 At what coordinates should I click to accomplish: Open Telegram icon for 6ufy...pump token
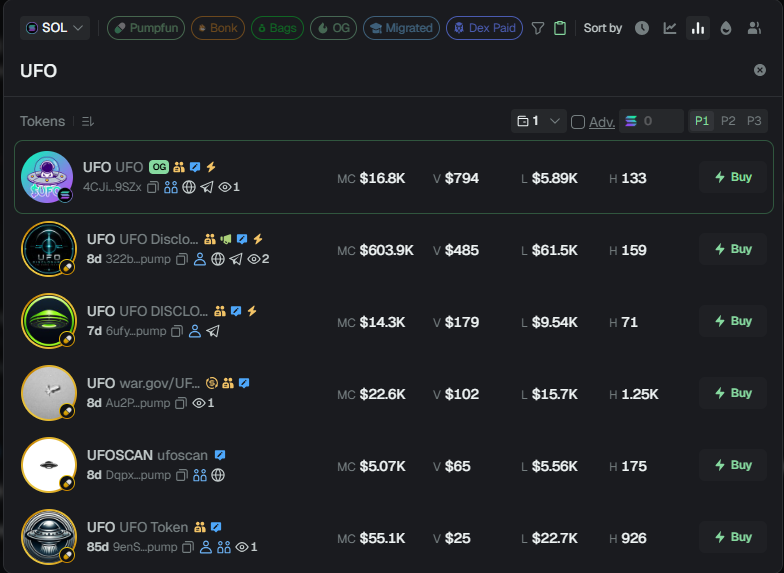(x=213, y=331)
